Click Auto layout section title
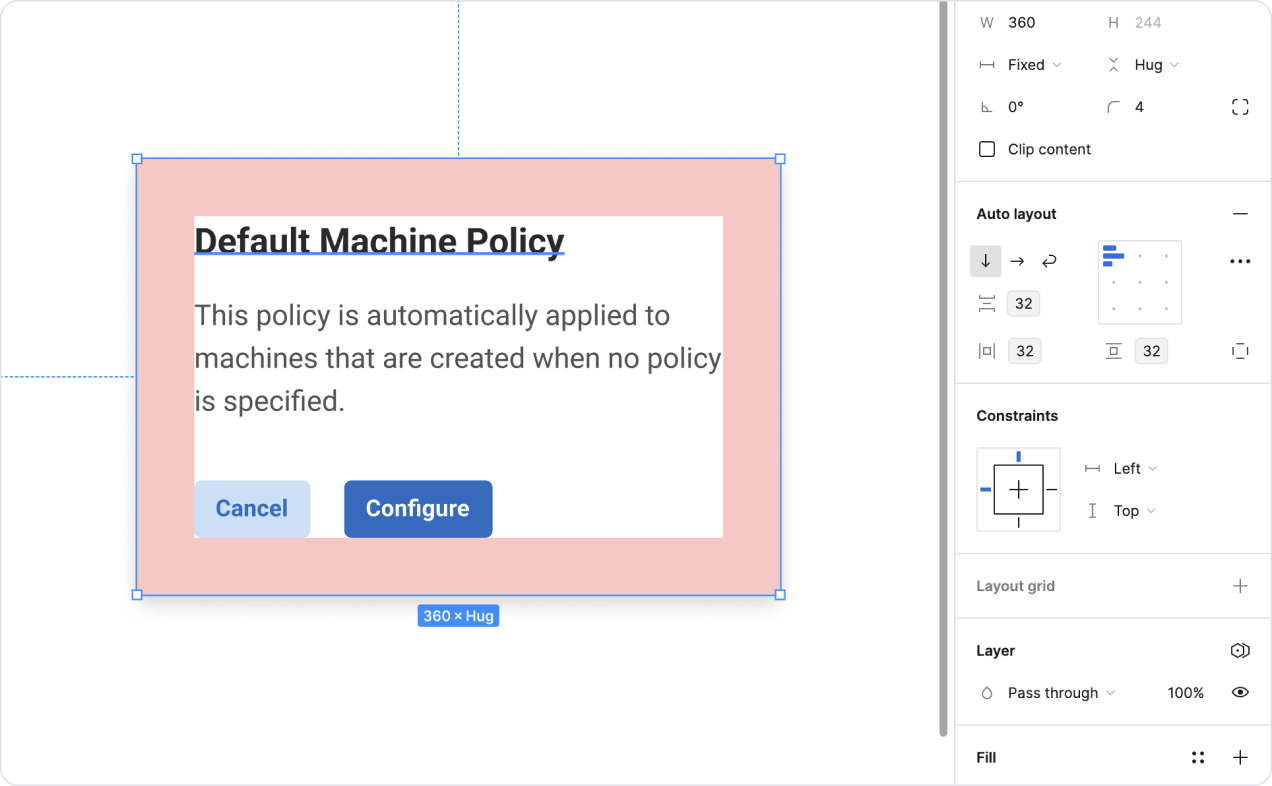 [x=1016, y=214]
